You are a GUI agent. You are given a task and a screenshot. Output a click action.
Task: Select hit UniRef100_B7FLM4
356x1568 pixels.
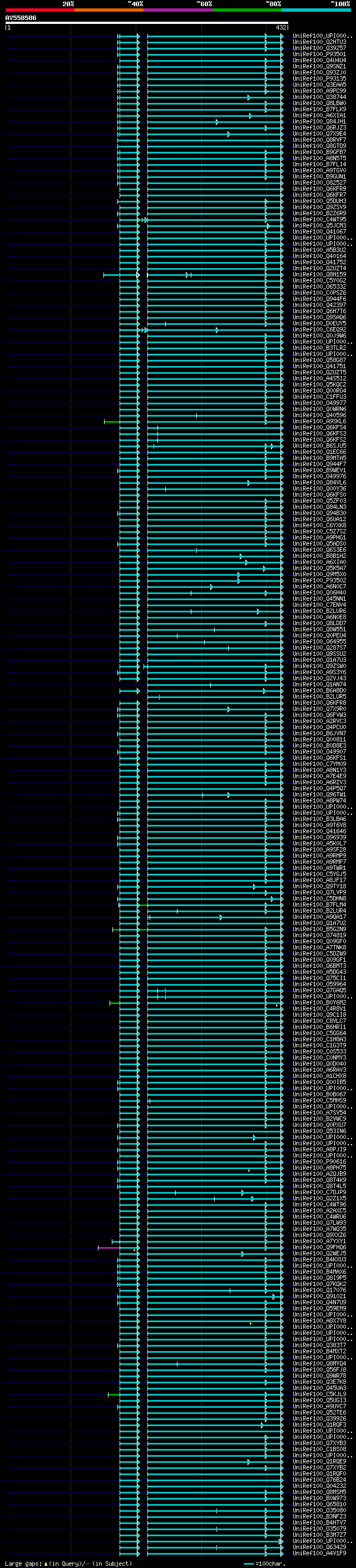click(x=319, y=904)
